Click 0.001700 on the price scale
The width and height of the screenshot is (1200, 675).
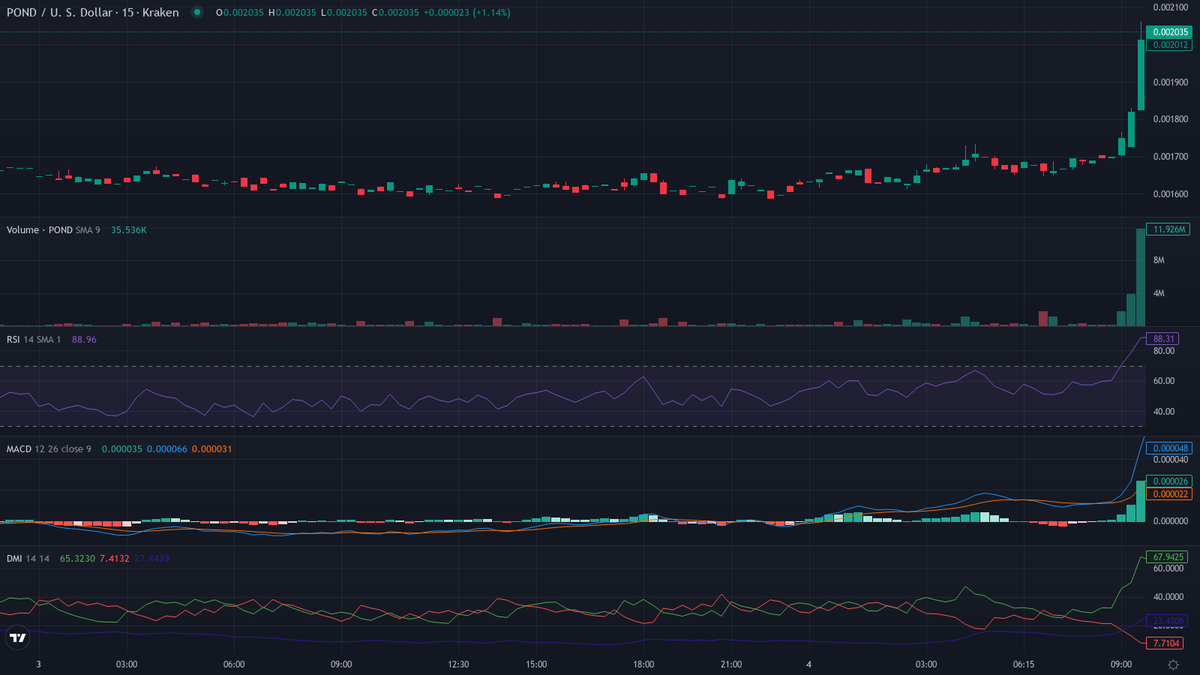[x=1171, y=157]
